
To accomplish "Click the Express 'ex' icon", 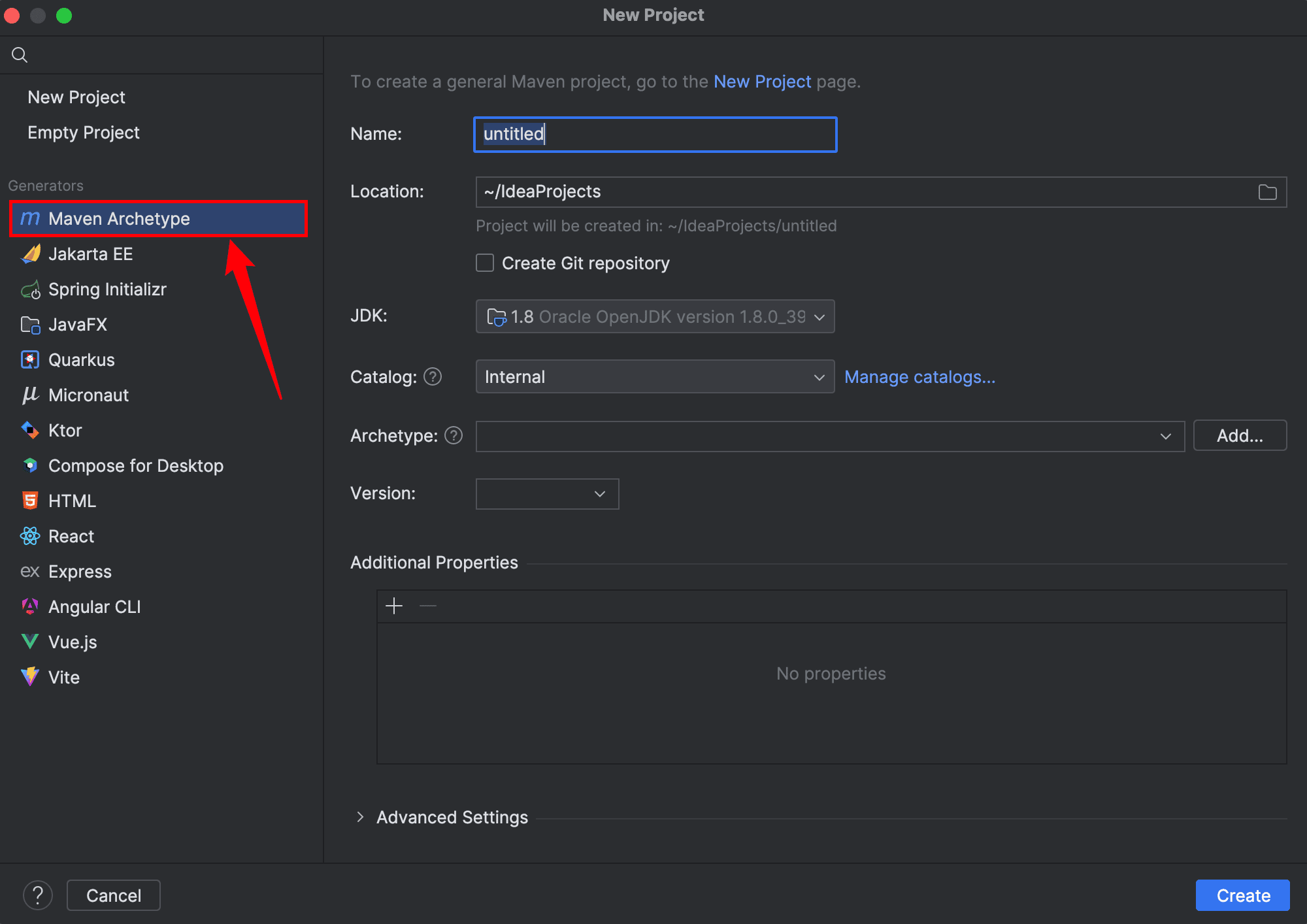I will (x=30, y=571).
